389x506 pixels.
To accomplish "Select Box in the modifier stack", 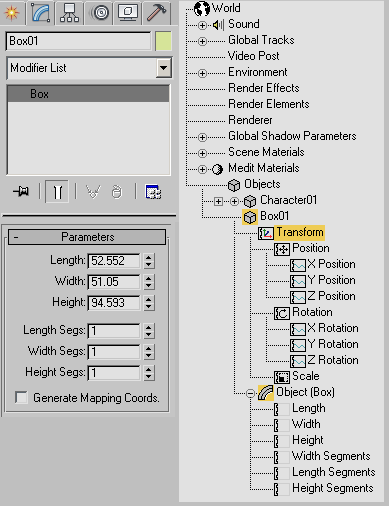I will [x=88, y=94].
